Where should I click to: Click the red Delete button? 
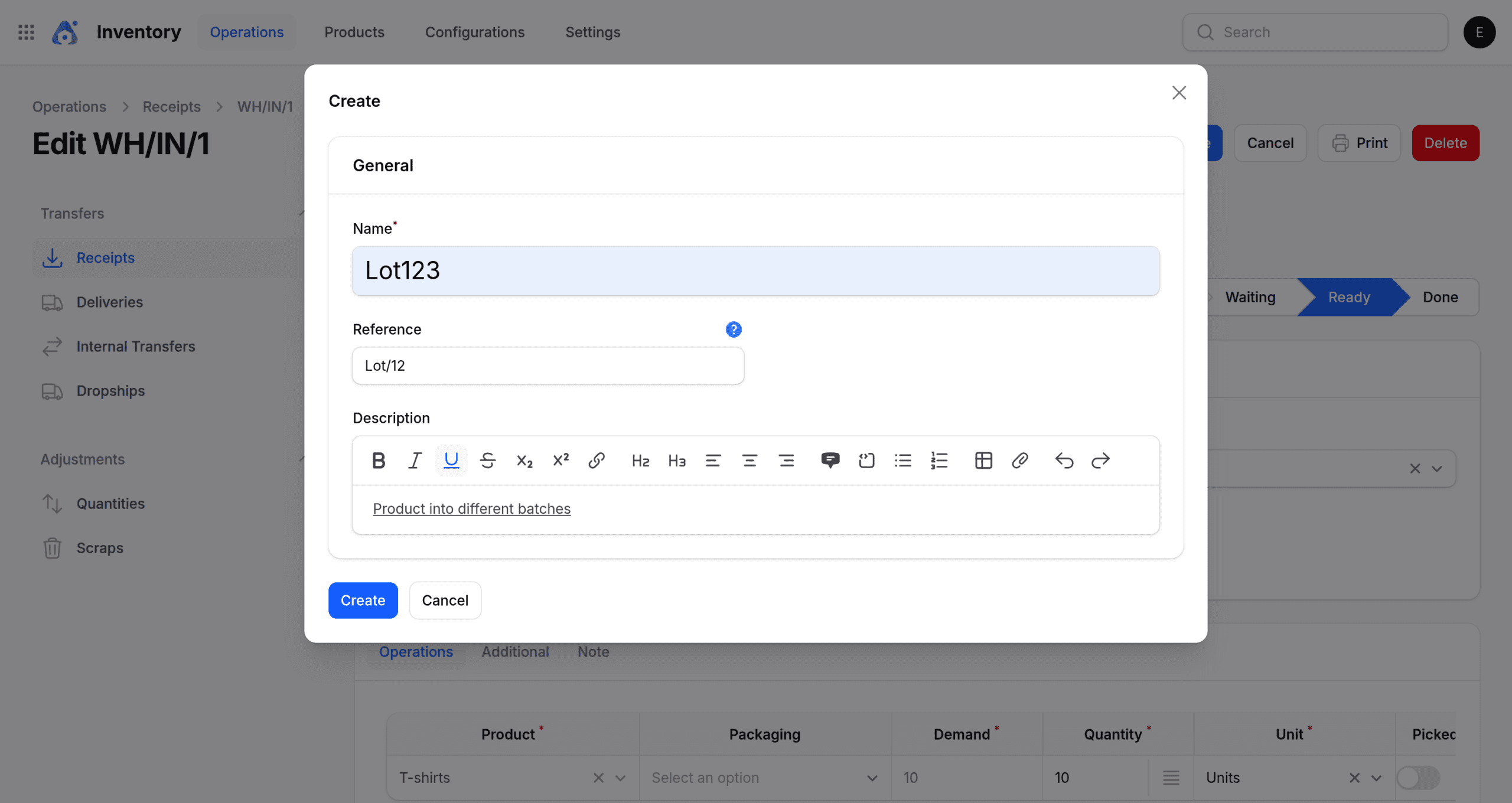click(1445, 142)
